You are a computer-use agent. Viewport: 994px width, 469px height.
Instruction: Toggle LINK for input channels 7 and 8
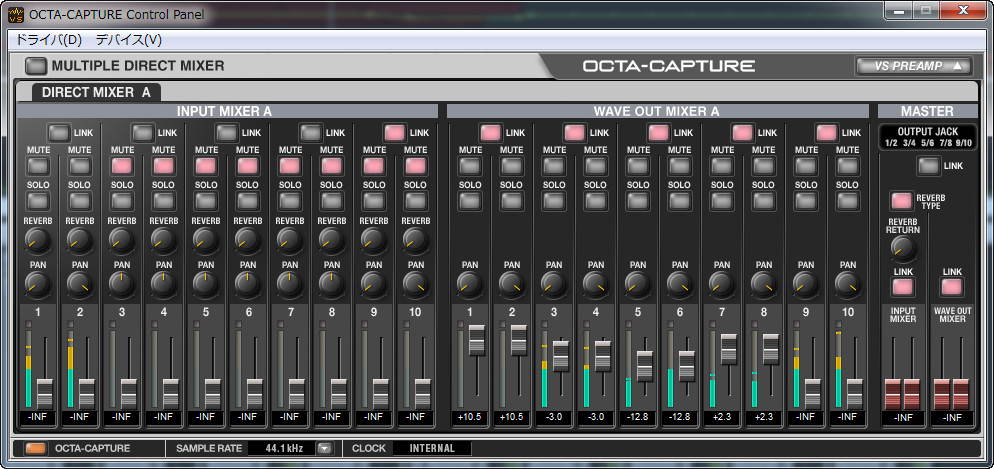311,132
